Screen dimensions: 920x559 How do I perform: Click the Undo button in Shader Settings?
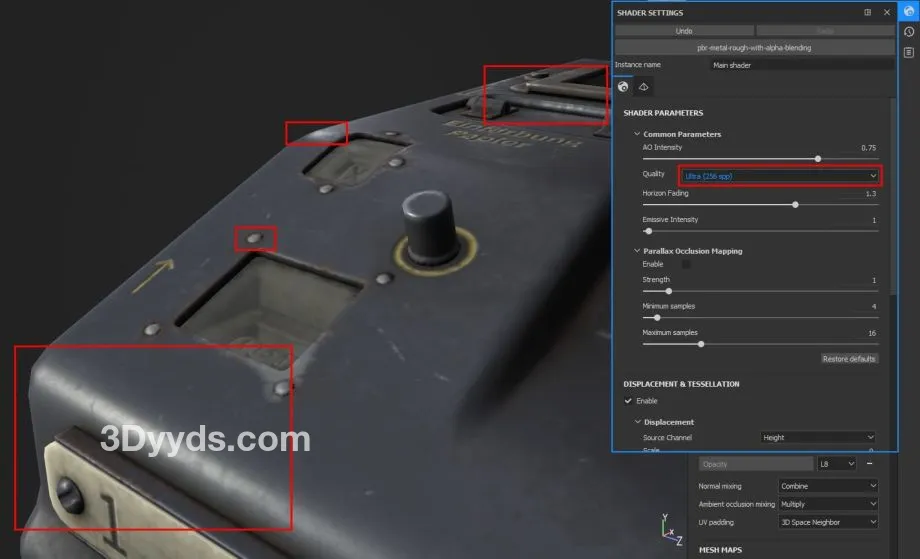(x=684, y=32)
